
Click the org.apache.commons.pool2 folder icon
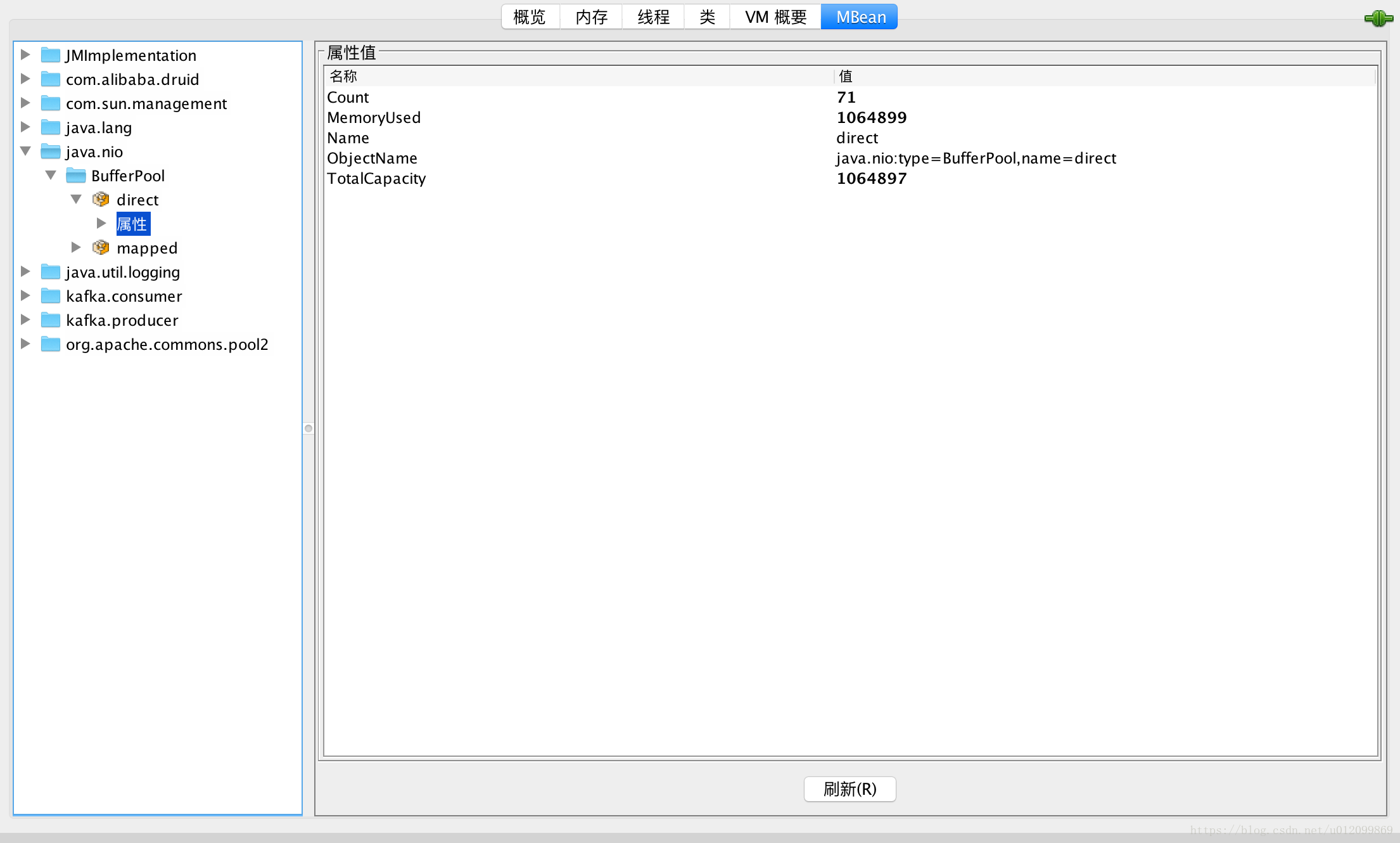click(x=51, y=344)
